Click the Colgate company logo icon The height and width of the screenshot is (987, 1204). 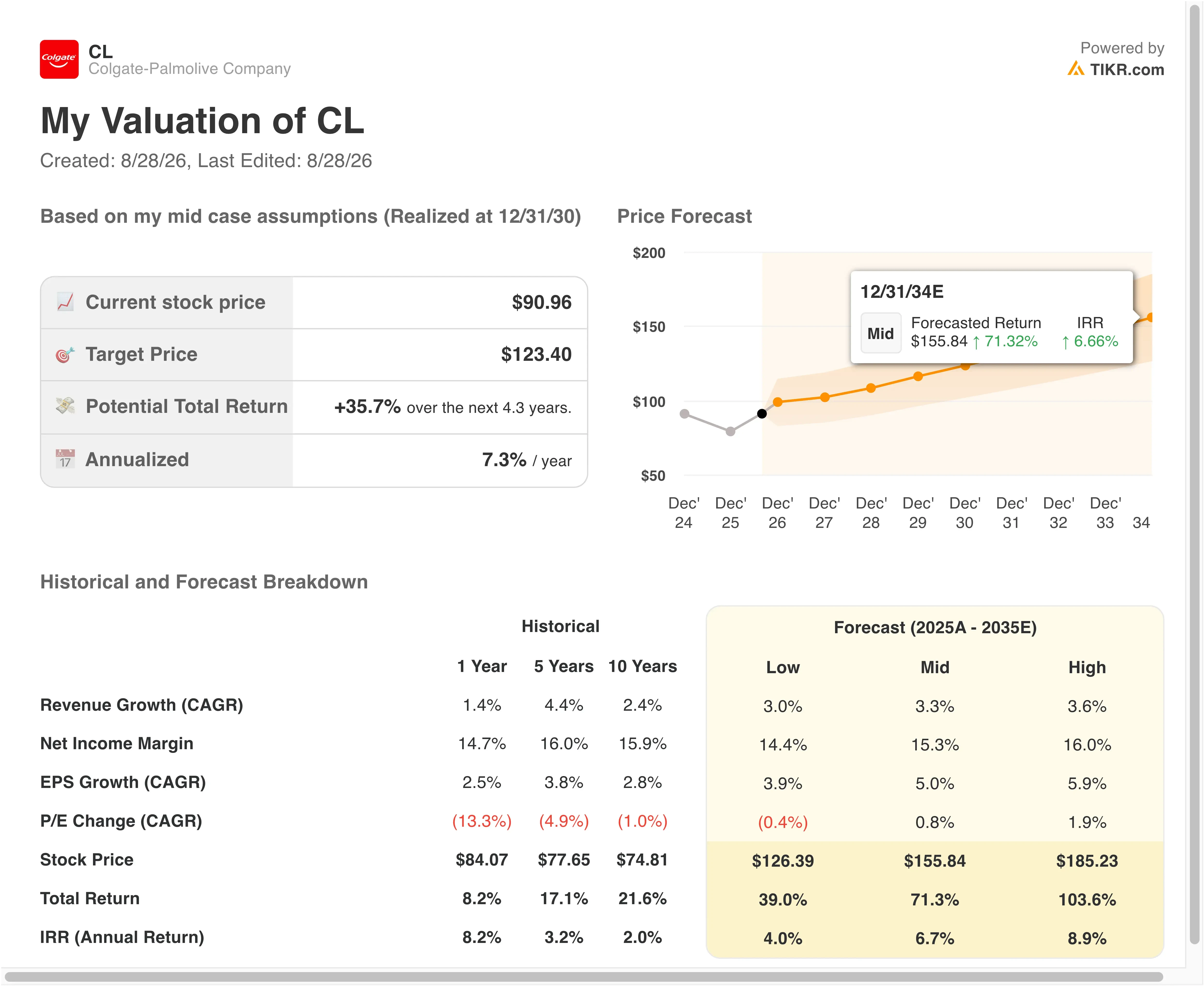tap(59, 59)
